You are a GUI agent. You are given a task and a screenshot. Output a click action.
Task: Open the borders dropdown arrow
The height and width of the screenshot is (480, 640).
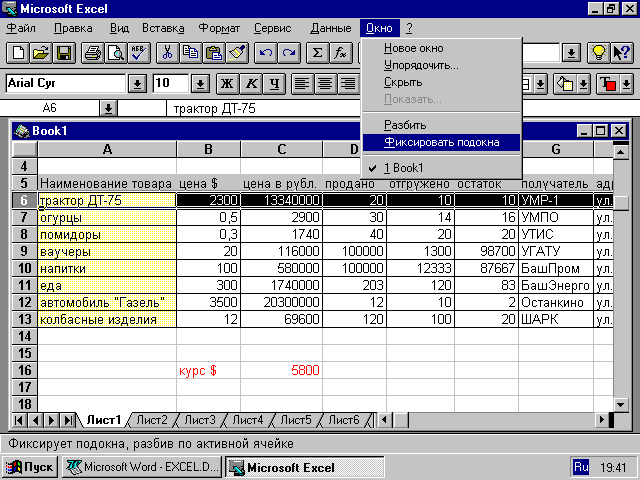pyautogui.click(x=540, y=84)
